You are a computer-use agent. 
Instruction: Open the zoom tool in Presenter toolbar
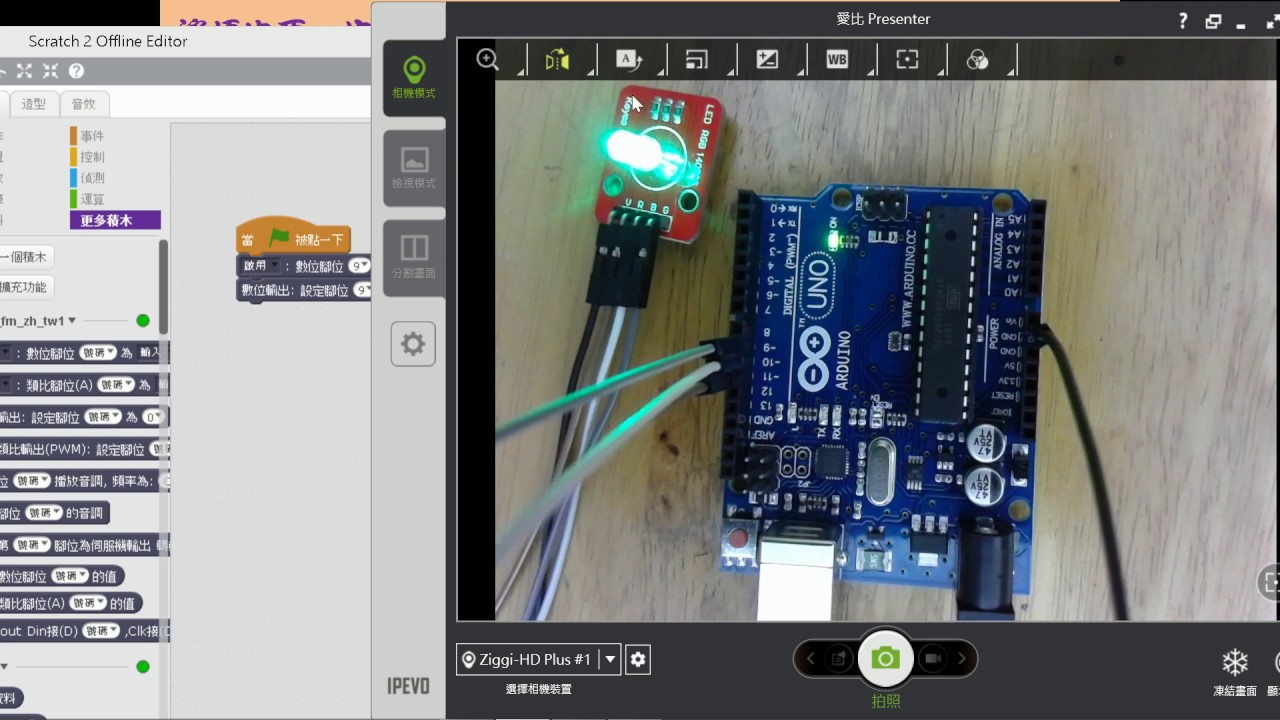click(488, 59)
